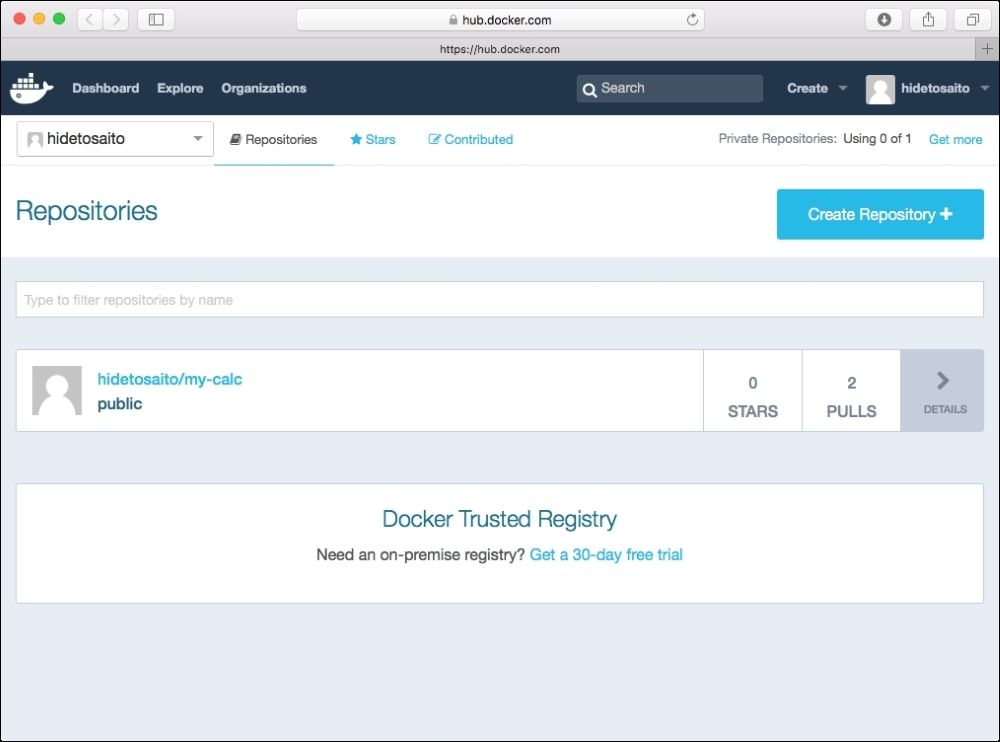Reload the page with the refresh icon
This screenshot has width=1000, height=742.
[x=692, y=20]
